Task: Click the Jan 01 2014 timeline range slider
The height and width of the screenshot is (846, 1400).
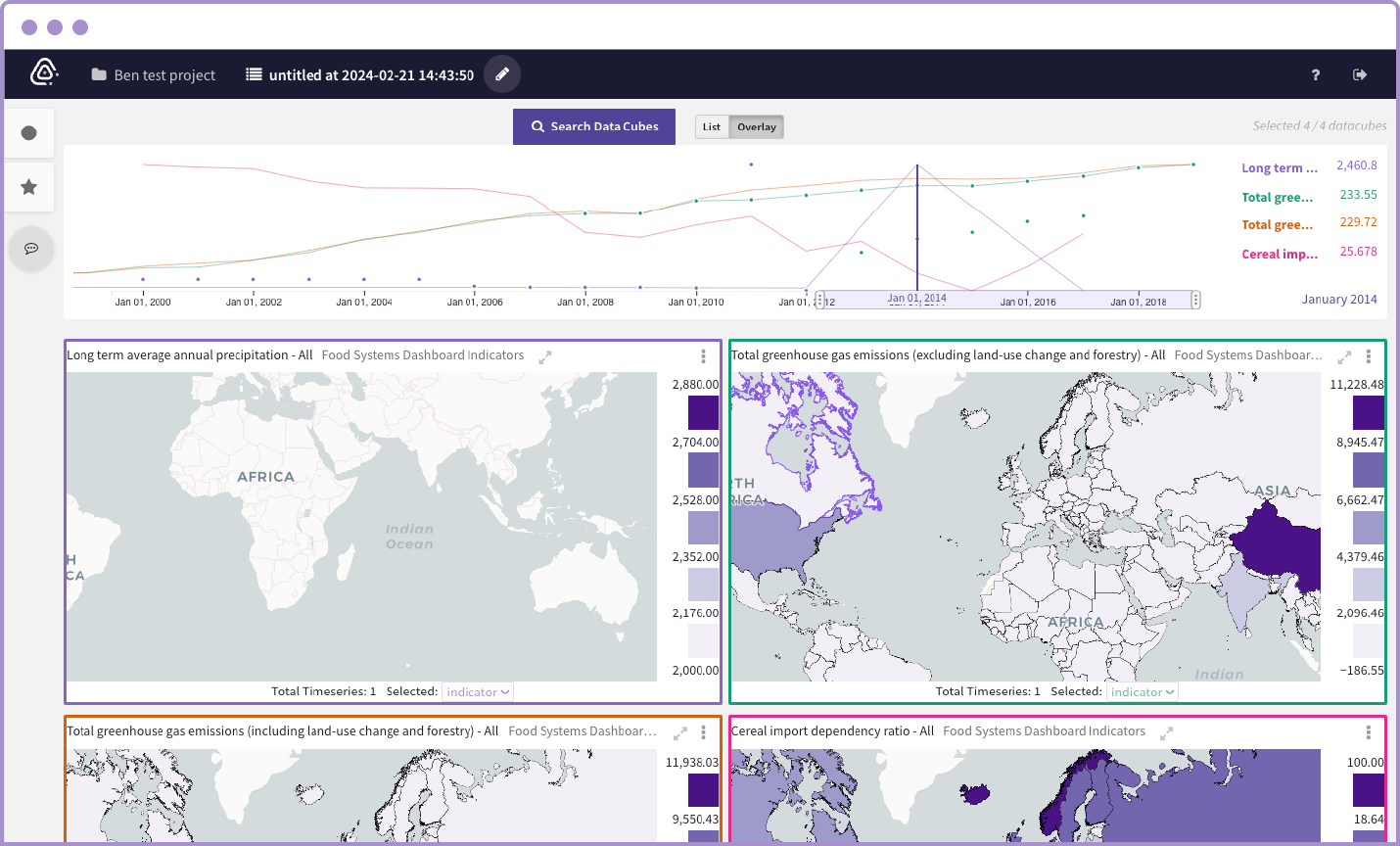Action: click(915, 299)
